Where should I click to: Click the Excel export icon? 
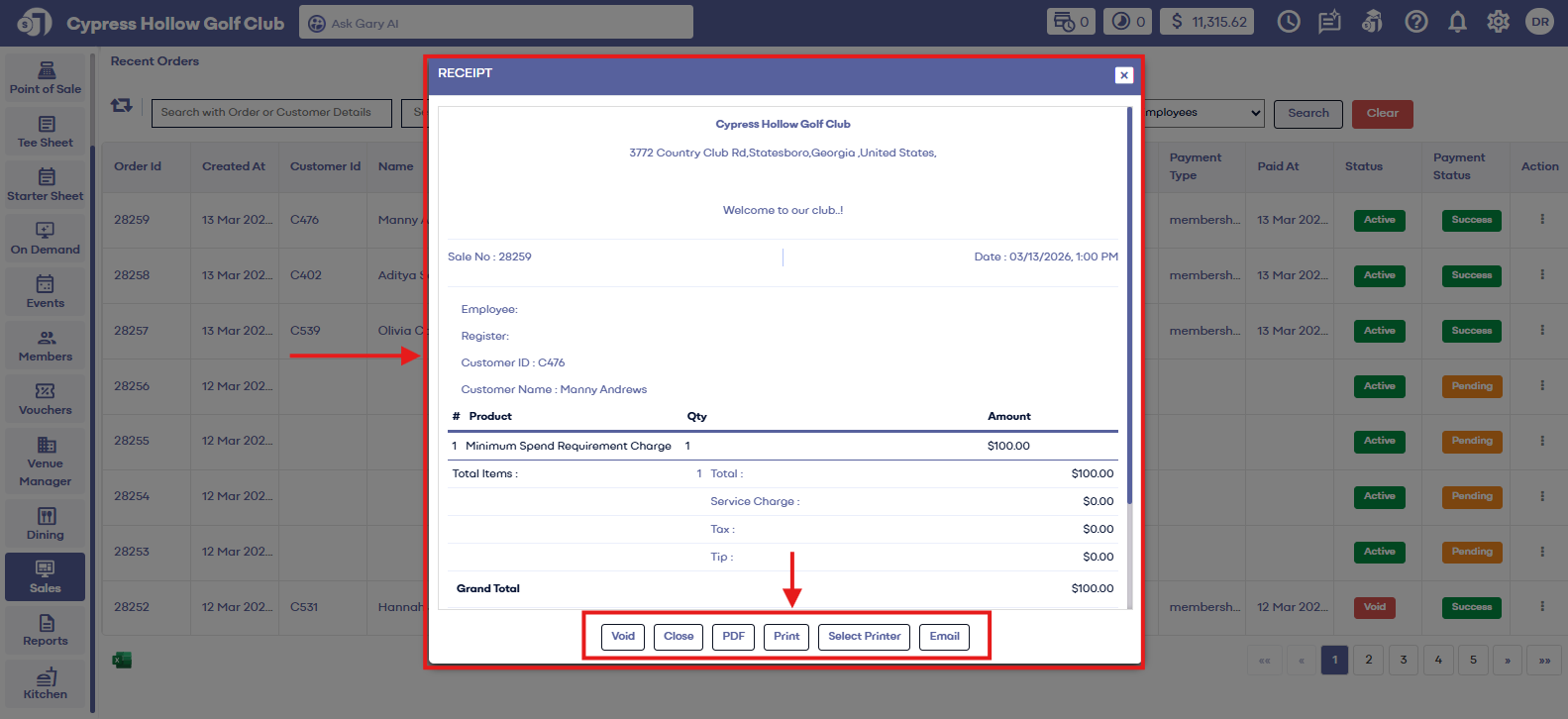[122, 661]
